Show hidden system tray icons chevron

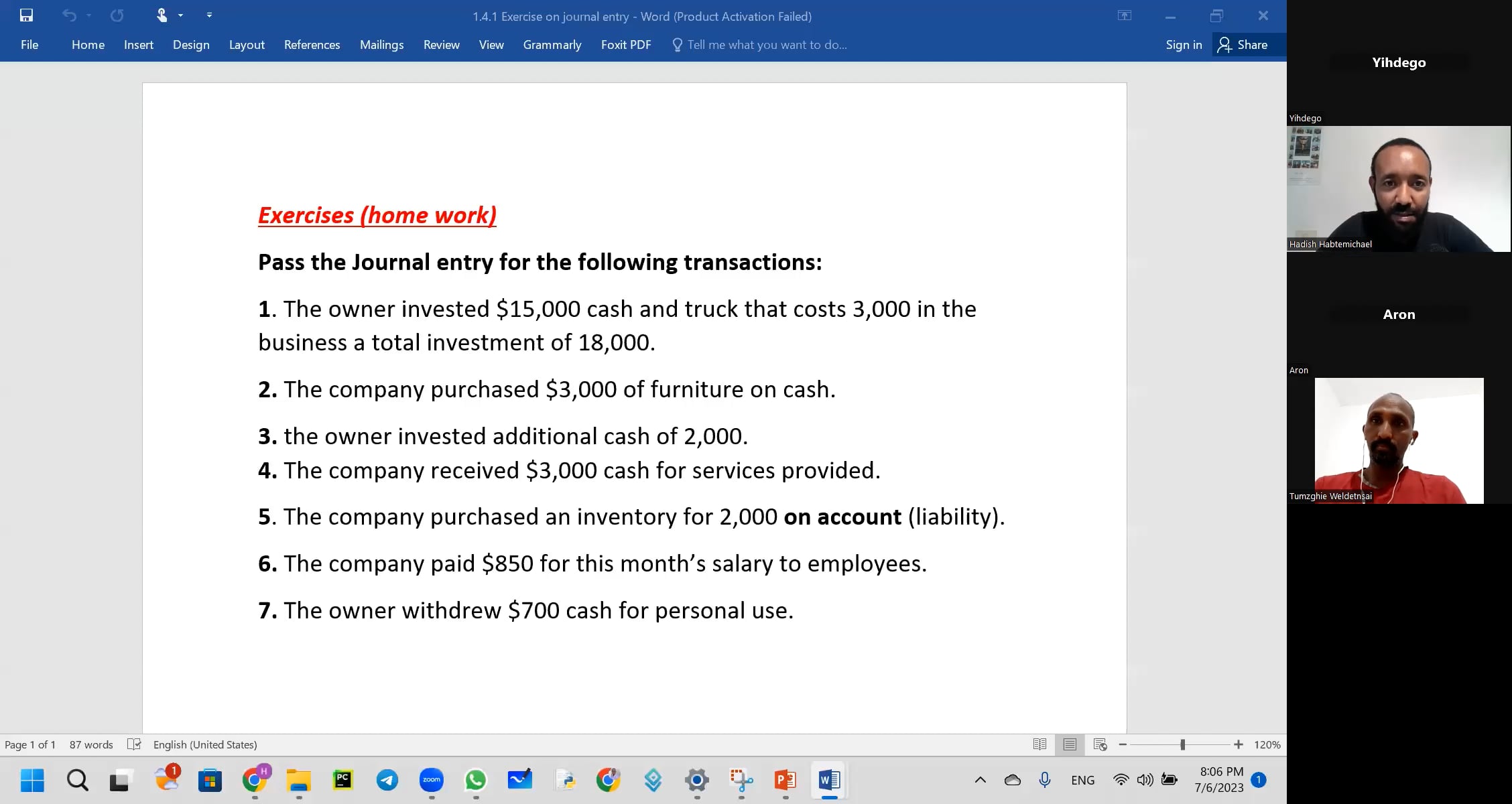coord(980,780)
